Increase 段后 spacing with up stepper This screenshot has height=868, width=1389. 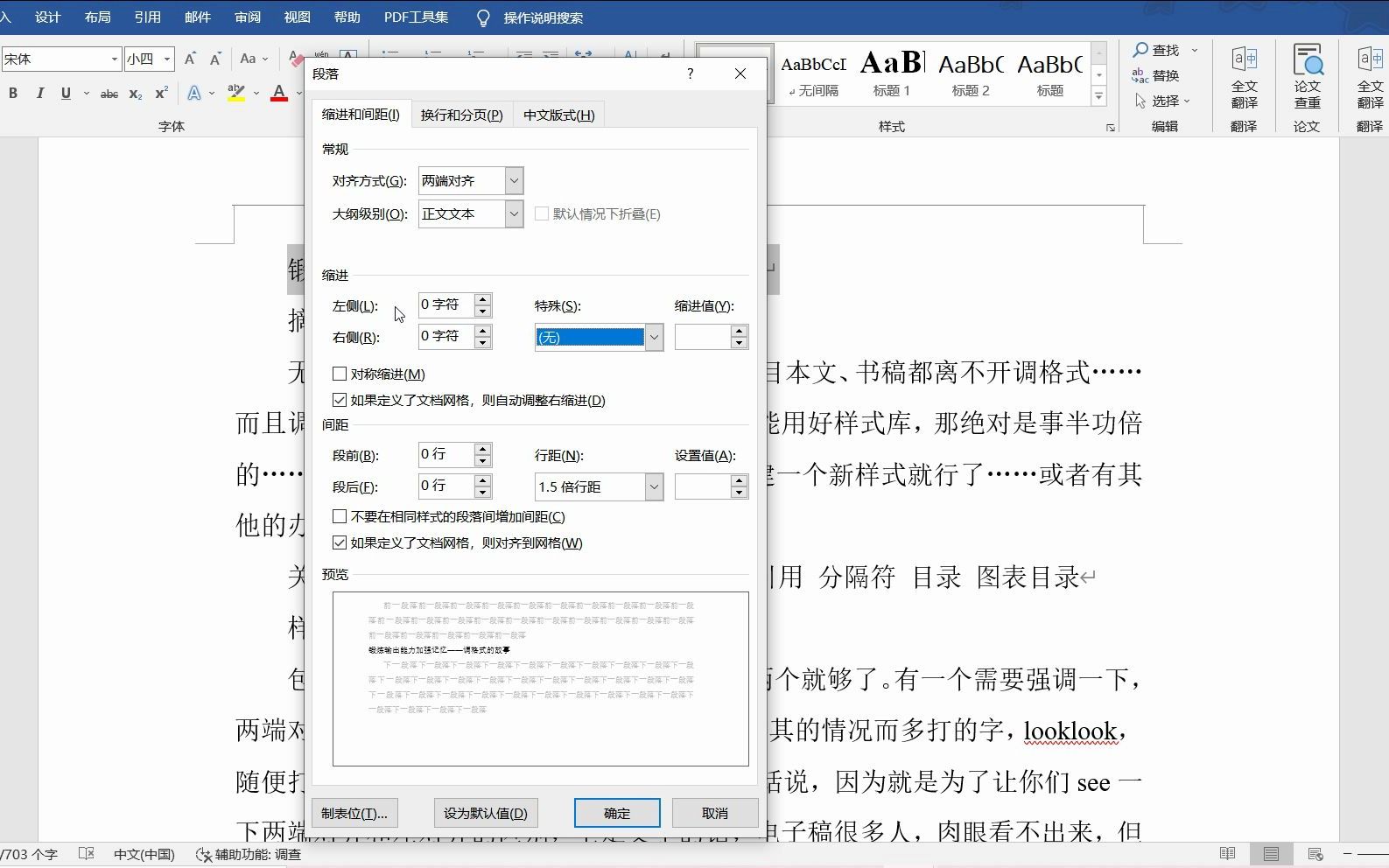pyautogui.click(x=482, y=480)
